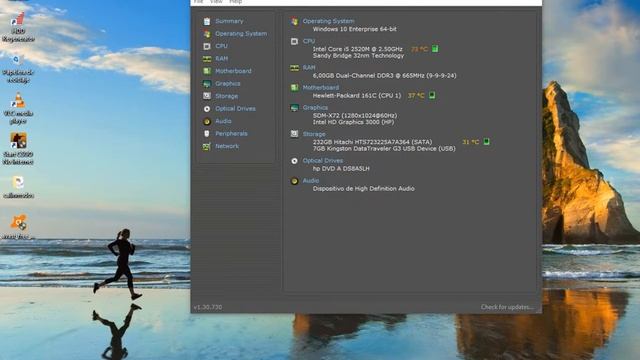This screenshot has height=360, width=640.
Task: Click the 'Intel HD Graphics 3000 (HP)' line
Action: point(353,122)
